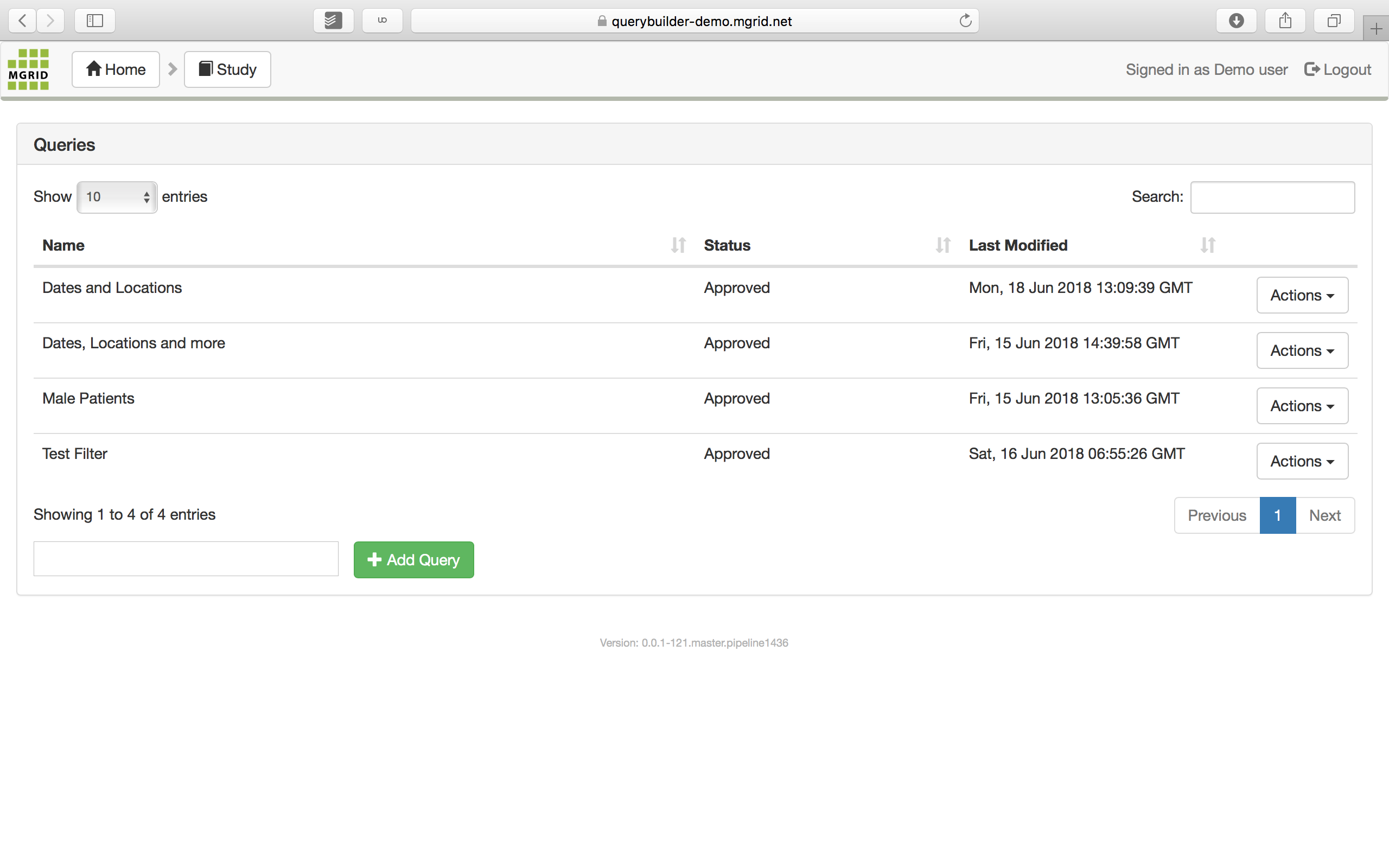This screenshot has width=1389, height=868.
Task: Focus the new query name field
Action: coord(186,559)
